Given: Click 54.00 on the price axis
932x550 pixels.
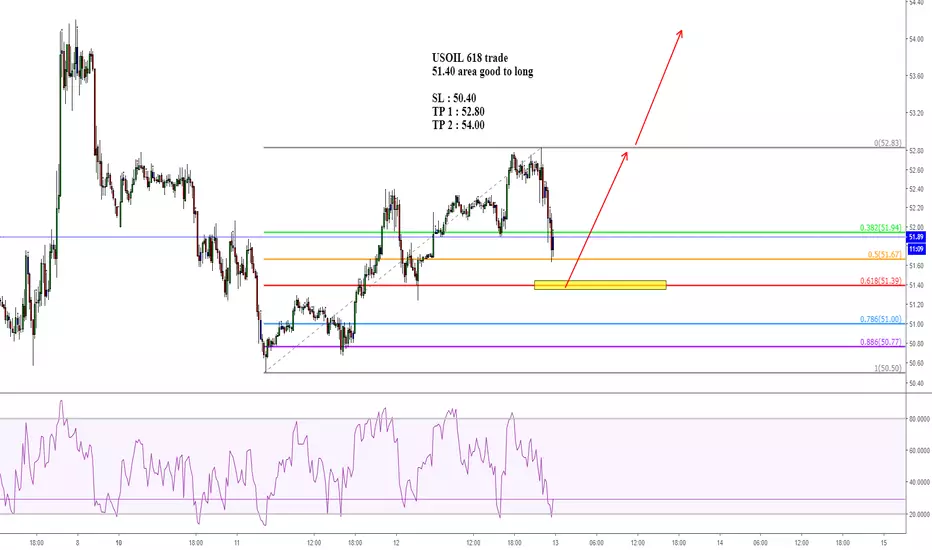Looking at the screenshot, I should [915, 39].
